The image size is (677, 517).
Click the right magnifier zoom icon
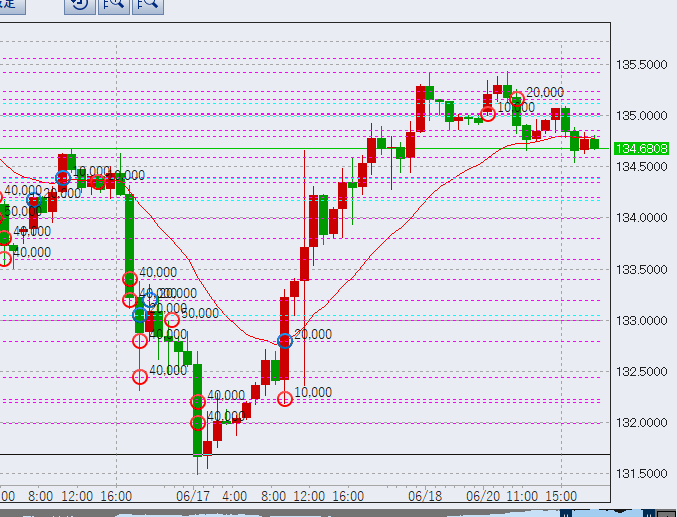tap(148, 7)
